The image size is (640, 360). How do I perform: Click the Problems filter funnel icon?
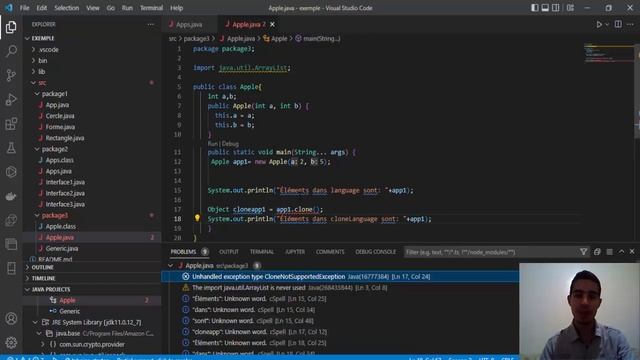584,252
